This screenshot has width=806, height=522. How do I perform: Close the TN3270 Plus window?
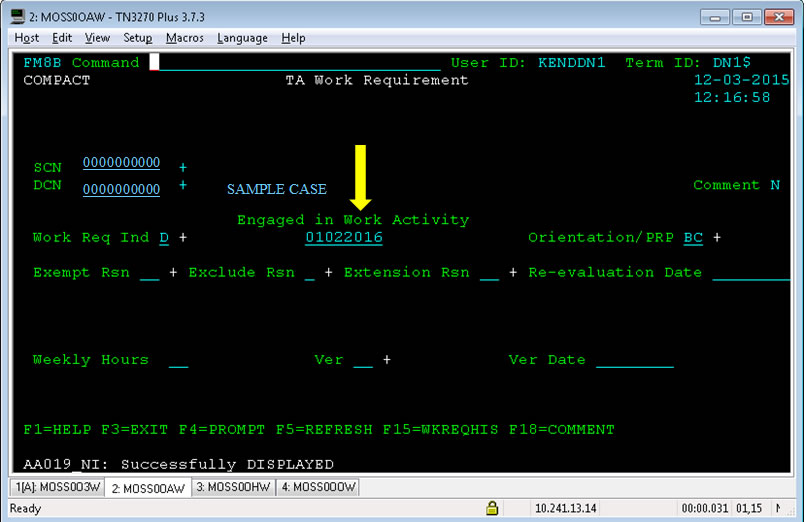tap(779, 17)
